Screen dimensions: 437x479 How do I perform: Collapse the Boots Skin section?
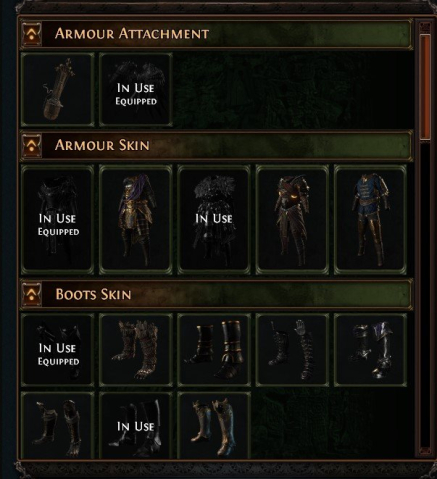point(32,294)
